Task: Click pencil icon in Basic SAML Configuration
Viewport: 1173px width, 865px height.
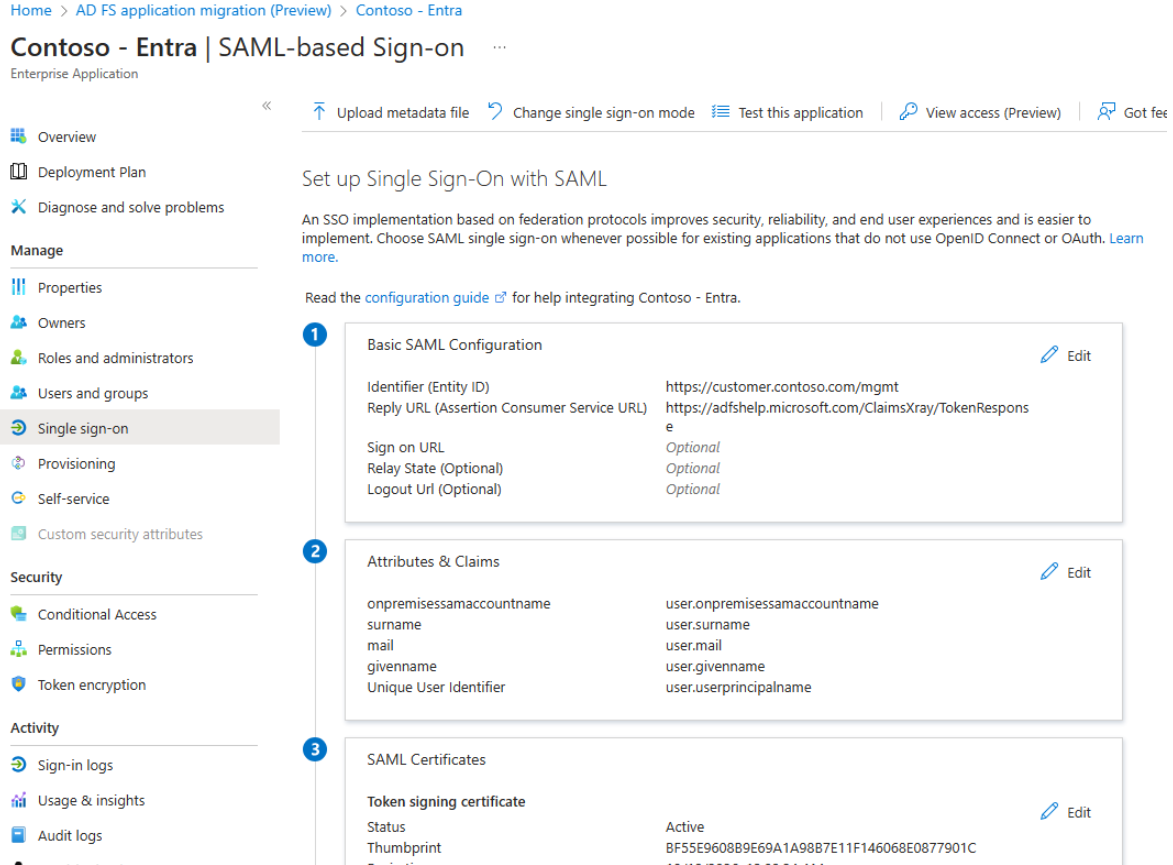Action: point(1050,355)
